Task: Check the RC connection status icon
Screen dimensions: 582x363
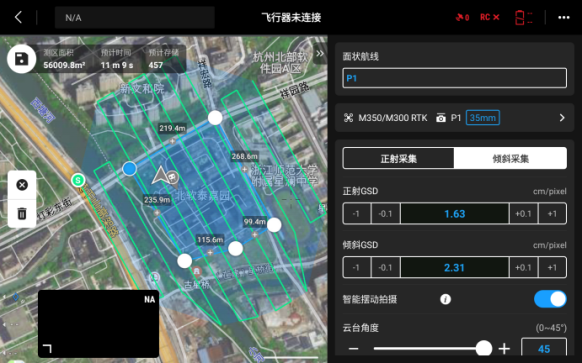Action: (x=490, y=17)
